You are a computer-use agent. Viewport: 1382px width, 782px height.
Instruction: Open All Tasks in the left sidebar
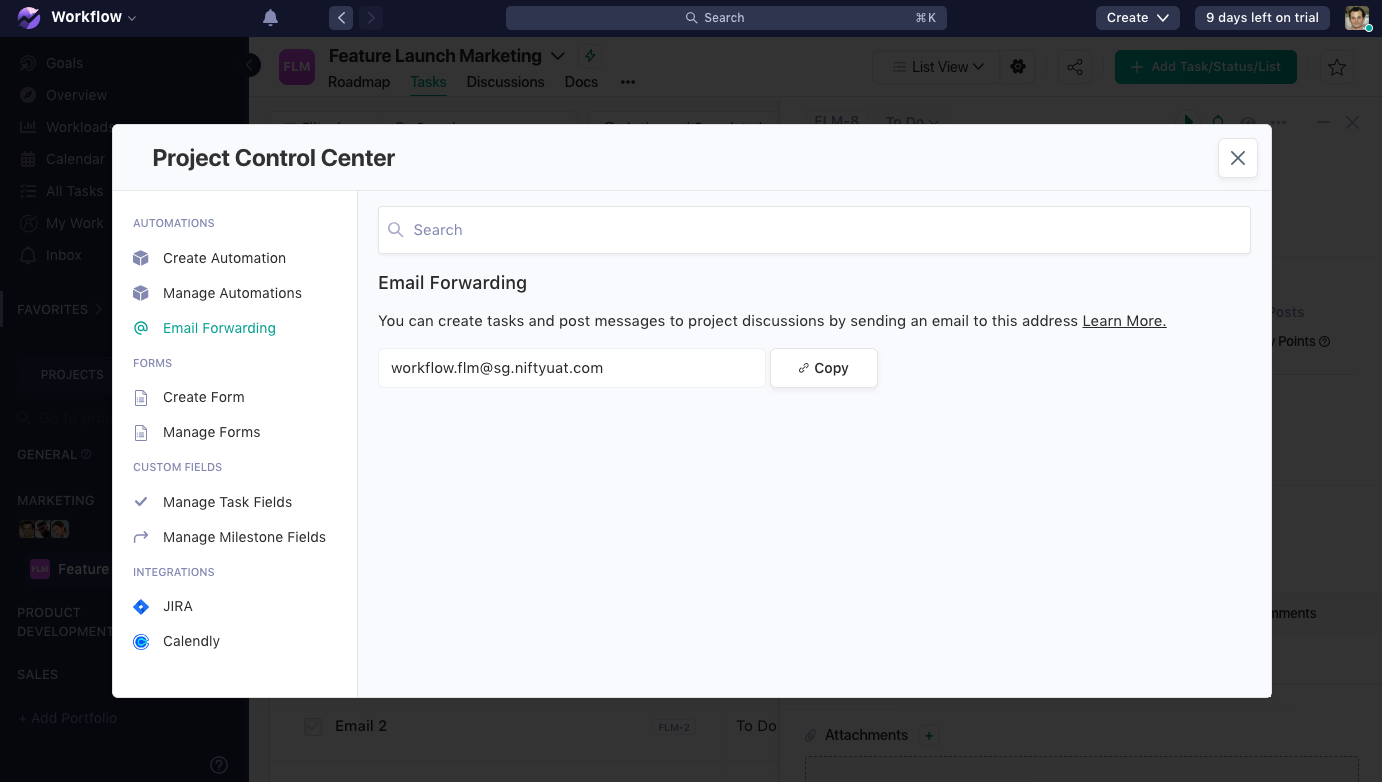74,191
